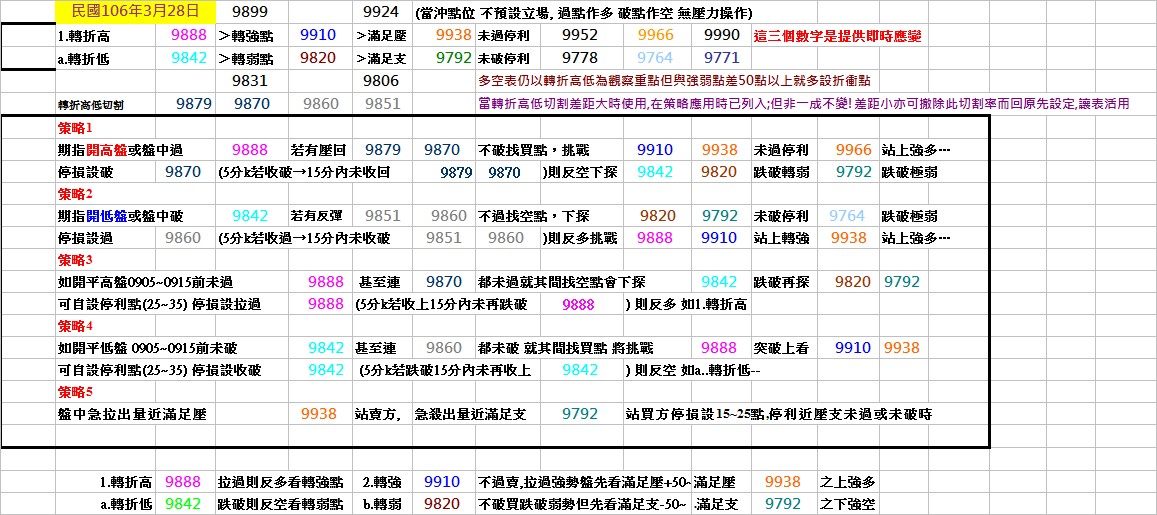Click the 不過找空點，下探 cell
The image size is (1157, 515).
[533, 217]
